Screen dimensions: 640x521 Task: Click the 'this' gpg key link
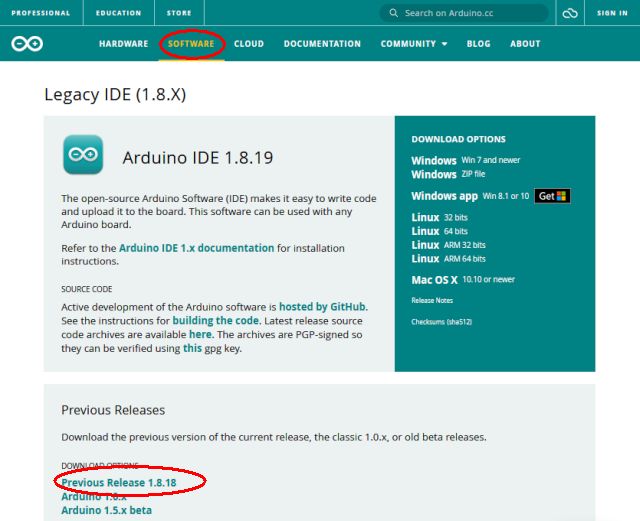pyautogui.click(x=192, y=348)
